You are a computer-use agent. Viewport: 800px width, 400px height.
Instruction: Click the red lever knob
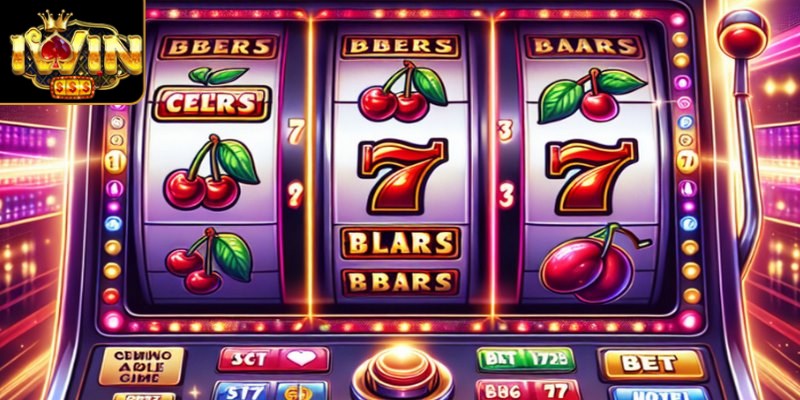[x=742, y=33]
